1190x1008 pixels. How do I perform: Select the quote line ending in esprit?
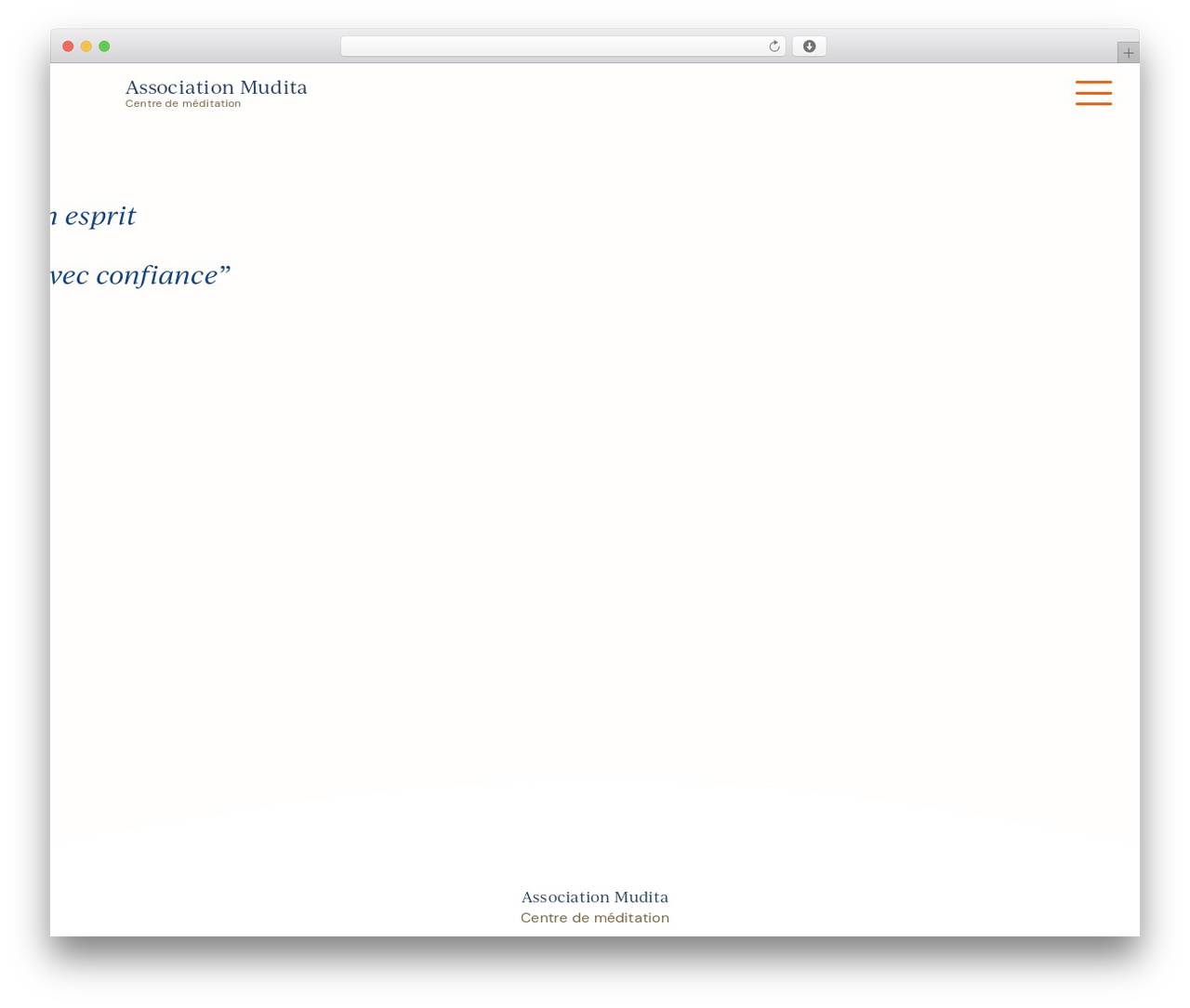93,217
